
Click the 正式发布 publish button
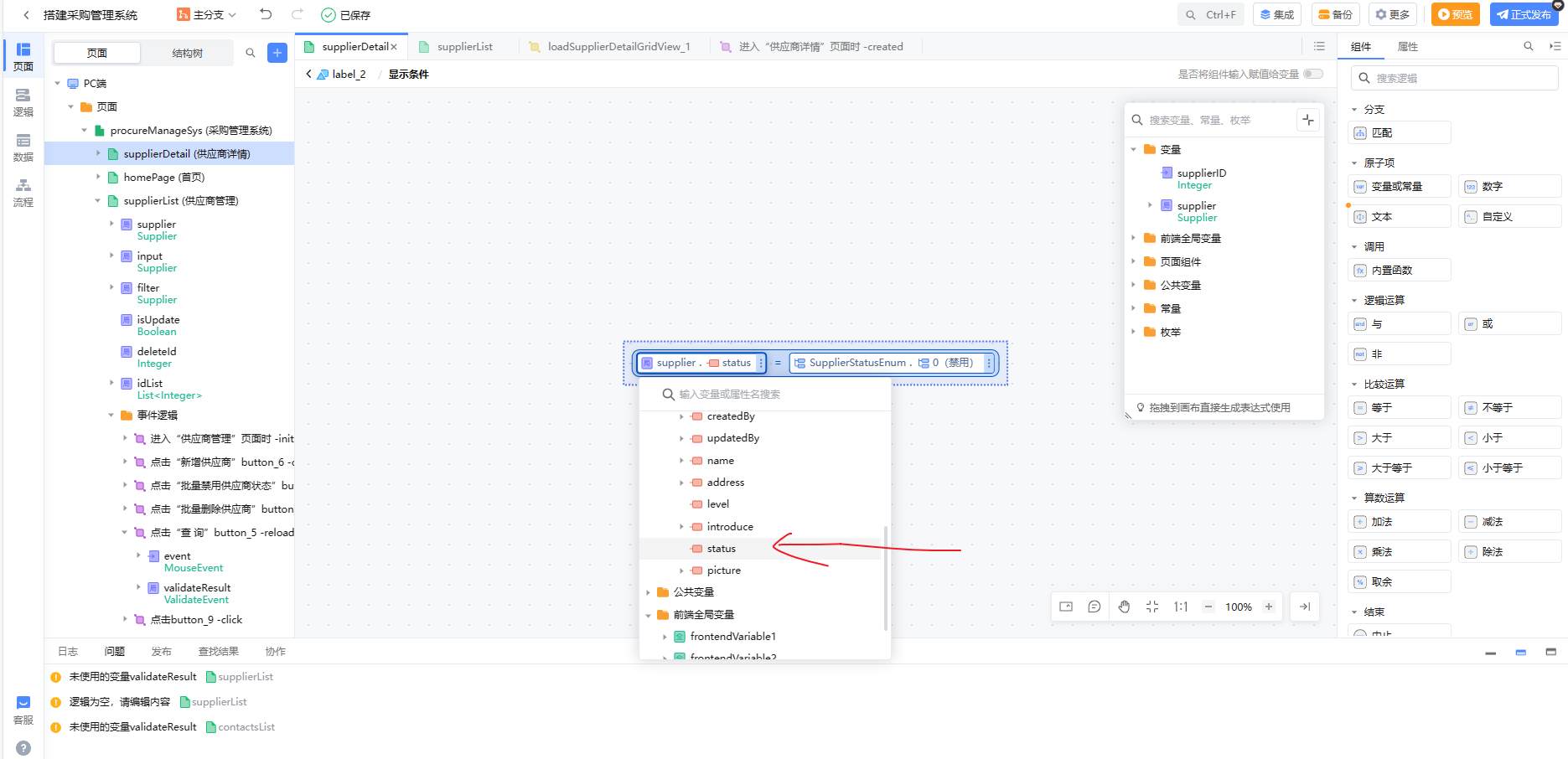[x=1524, y=14]
